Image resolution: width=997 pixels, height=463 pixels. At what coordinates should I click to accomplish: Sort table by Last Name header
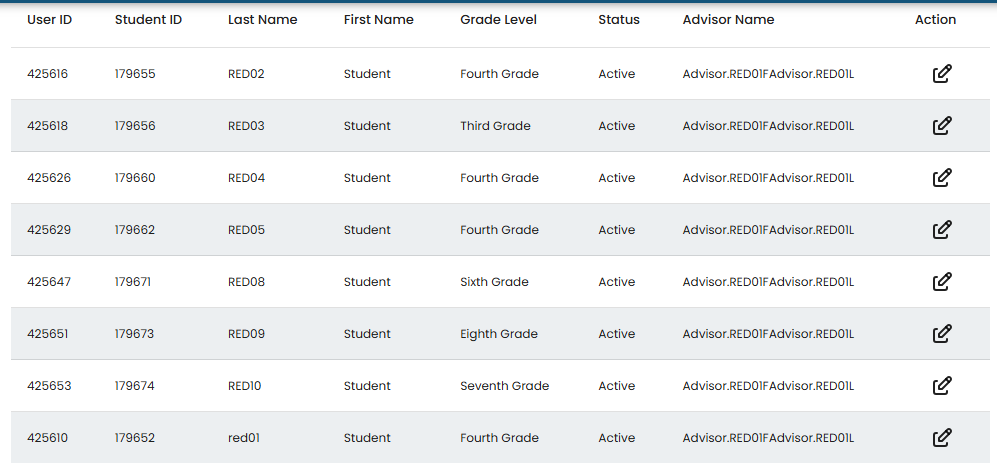click(x=262, y=20)
